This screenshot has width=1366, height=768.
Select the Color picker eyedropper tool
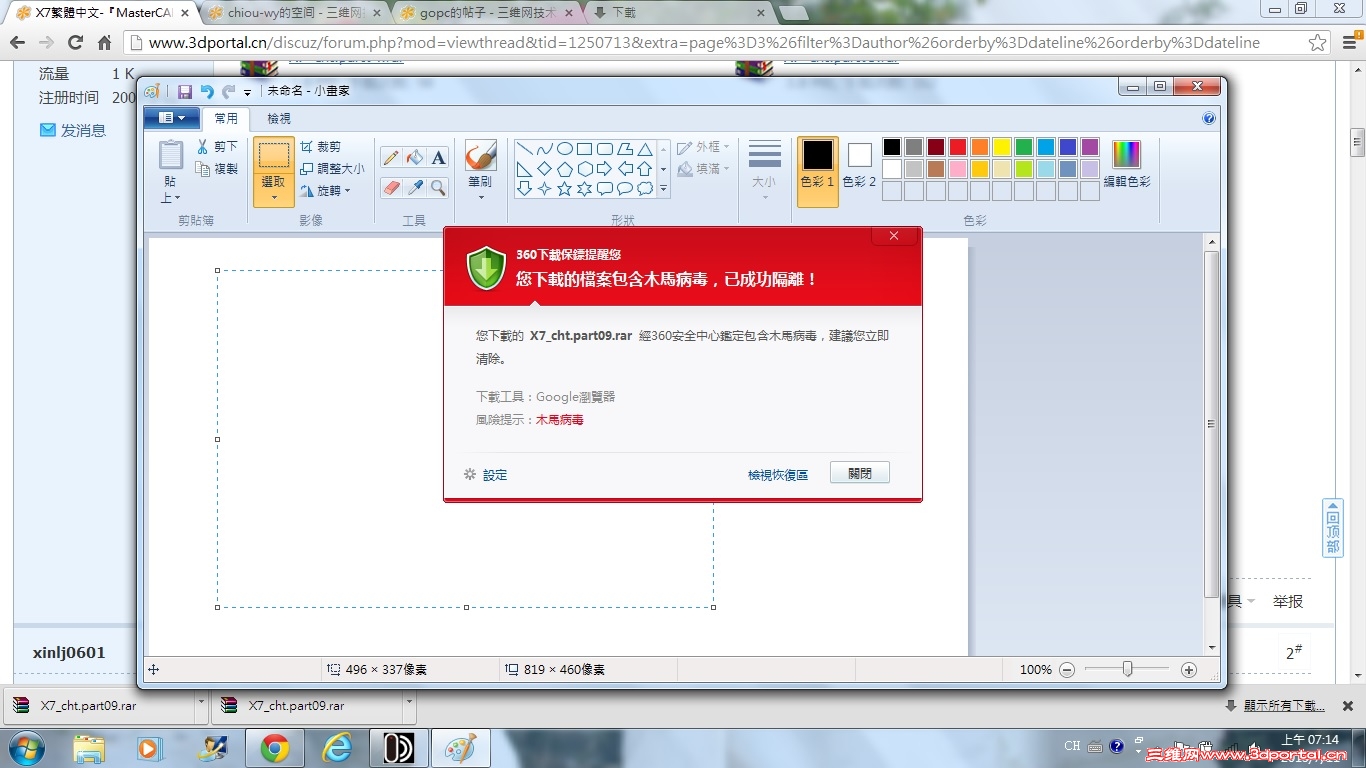click(415, 187)
